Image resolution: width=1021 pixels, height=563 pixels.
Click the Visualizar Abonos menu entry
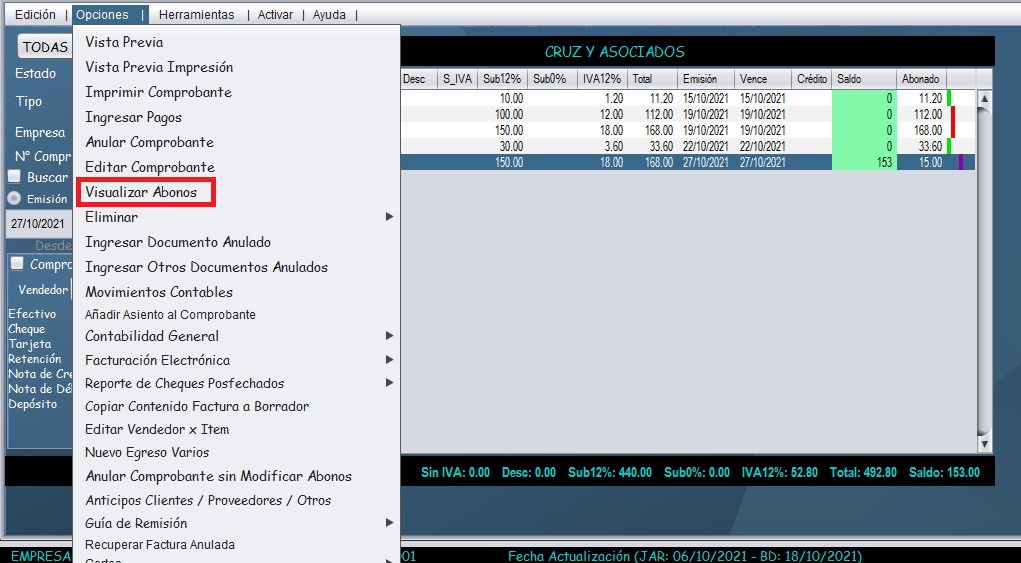pos(142,192)
